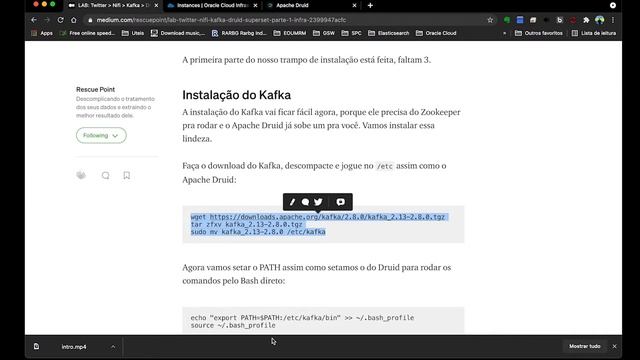Close the LAB: Twitter tab
The height and width of the screenshot is (360, 640).
[156, 5]
